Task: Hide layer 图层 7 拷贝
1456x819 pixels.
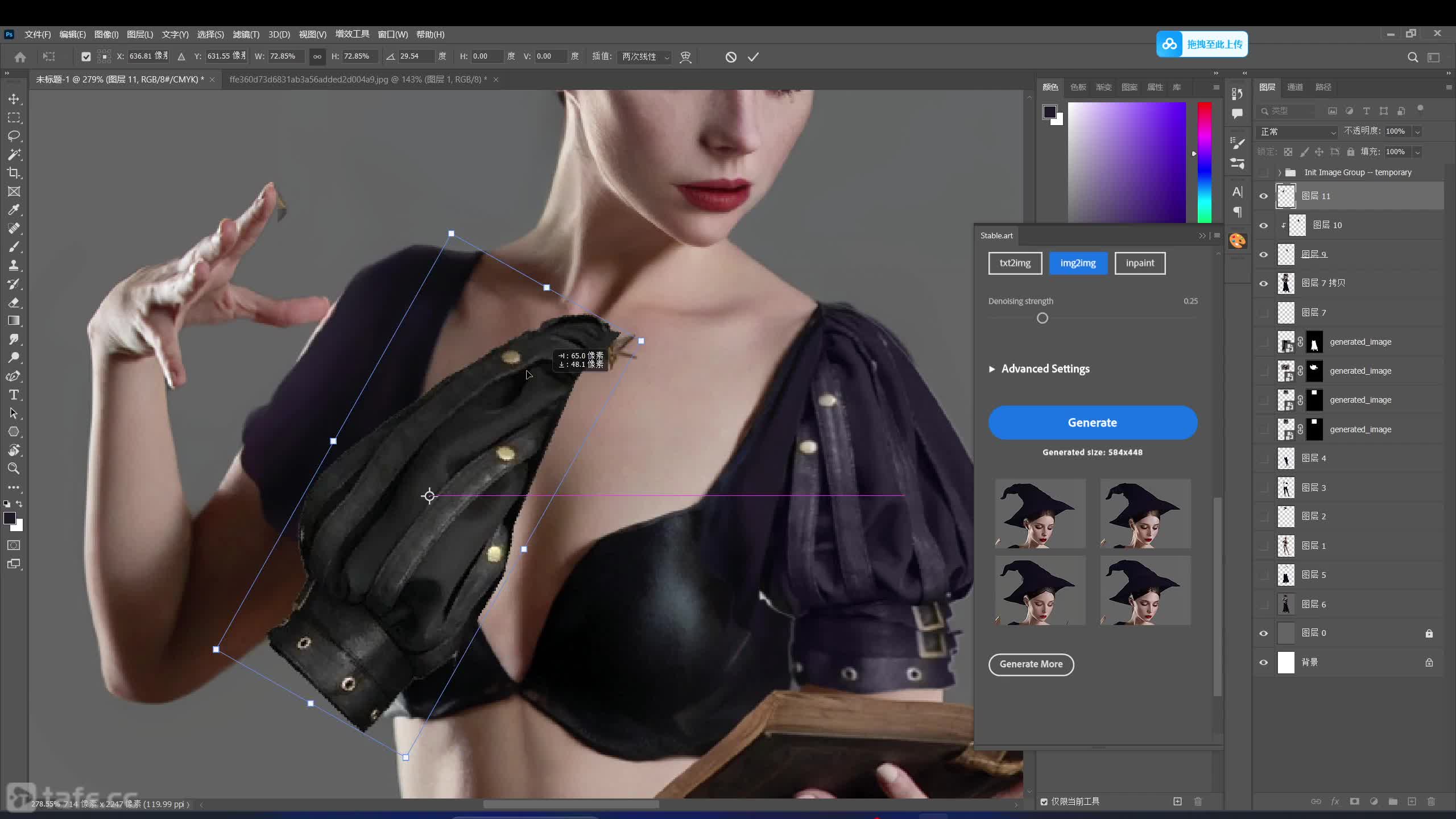Action: [1264, 283]
